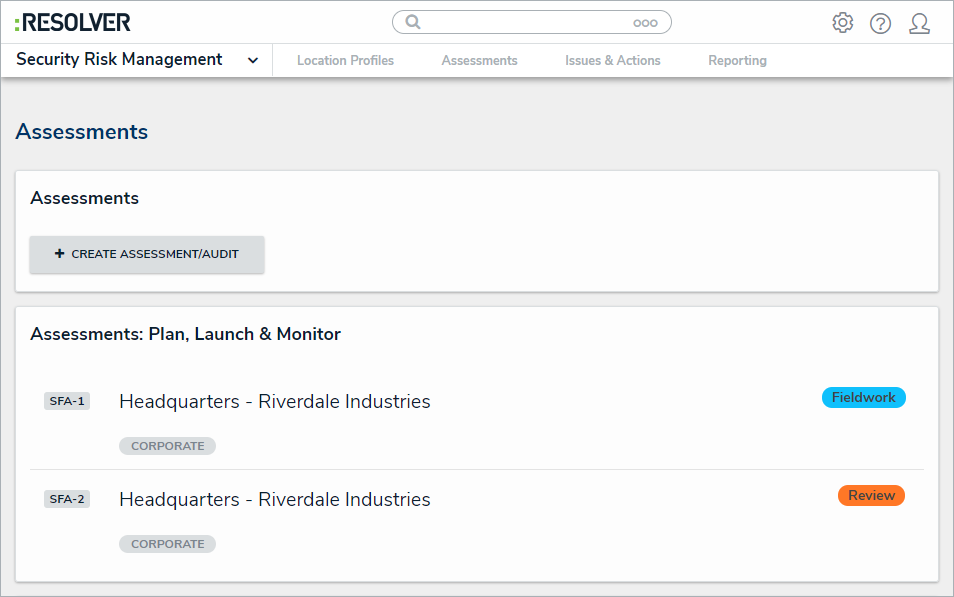Expand the Security Risk Management dropdown
The height and width of the screenshot is (597, 954).
click(253, 60)
